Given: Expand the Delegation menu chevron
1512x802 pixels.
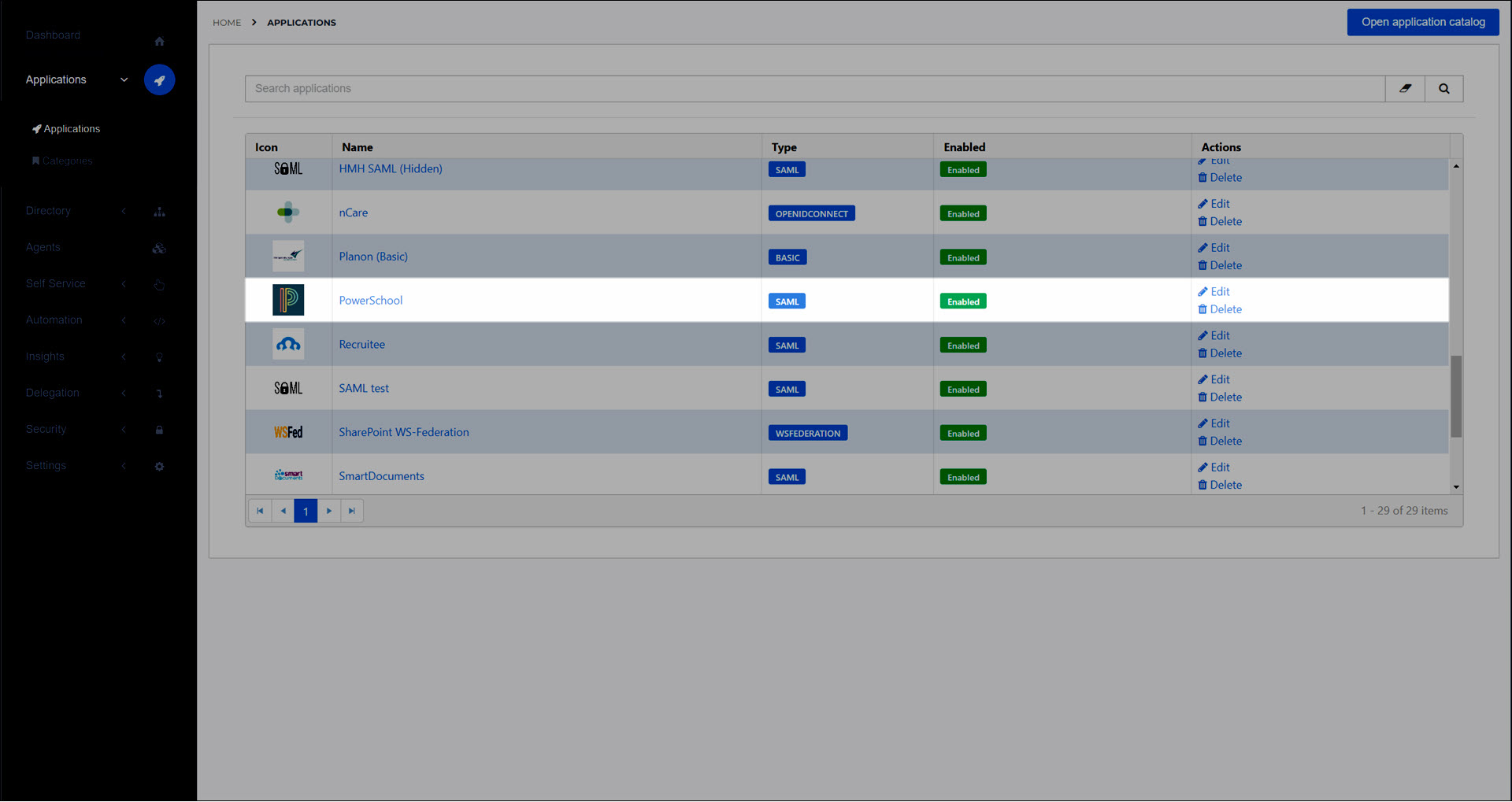Looking at the screenshot, I should coord(124,393).
